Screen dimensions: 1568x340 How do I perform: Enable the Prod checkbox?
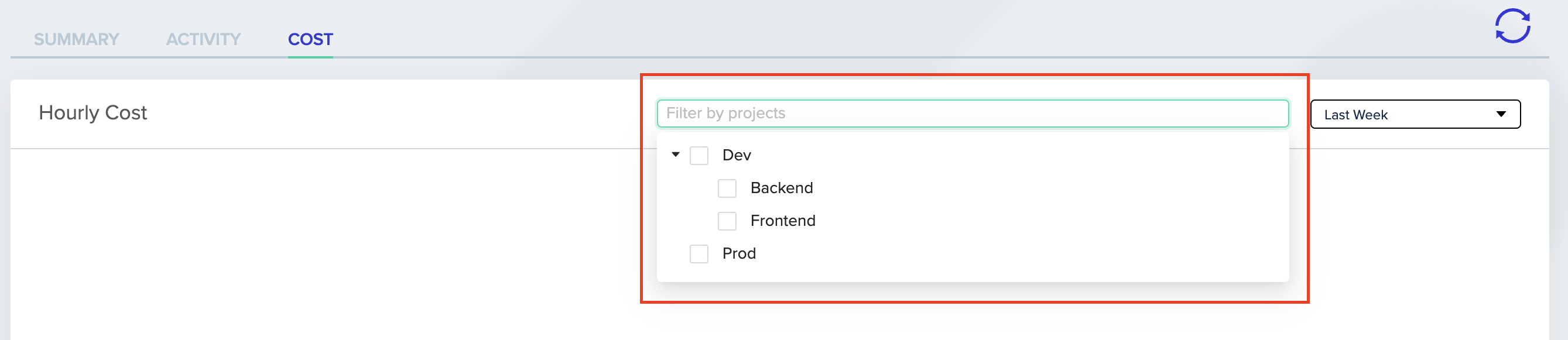[x=699, y=253]
